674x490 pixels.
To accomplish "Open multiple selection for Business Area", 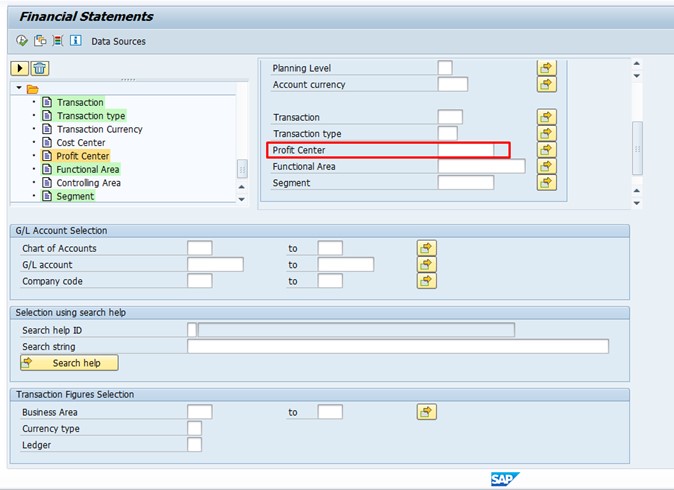I will pyautogui.click(x=427, y=412).
